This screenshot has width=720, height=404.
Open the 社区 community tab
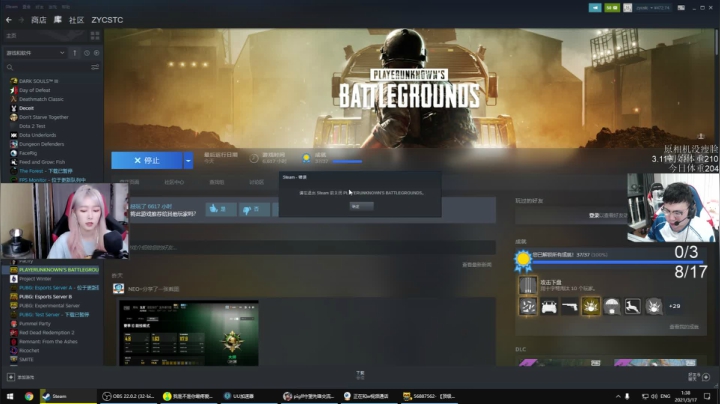[x=76, y=20]
